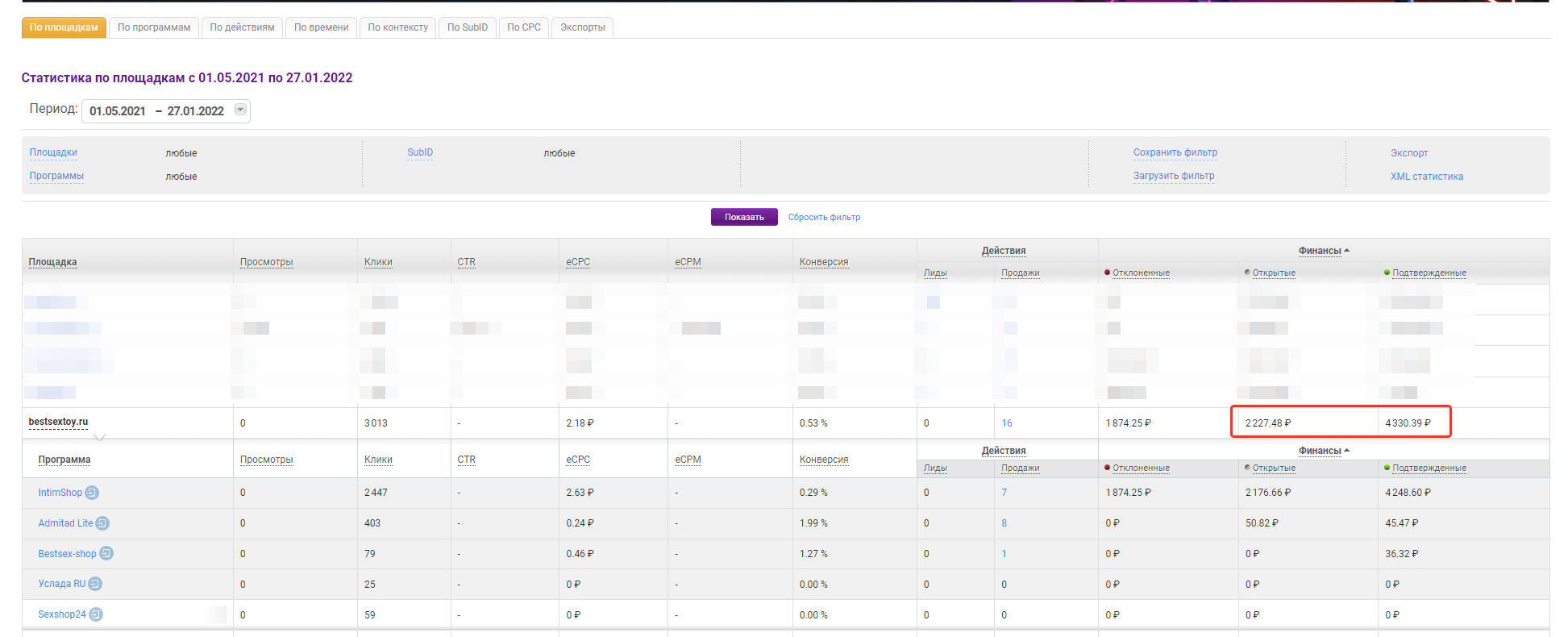
Task: Select the 4 330.39 ₽ confirmed value
Action: coord(1408,423)
